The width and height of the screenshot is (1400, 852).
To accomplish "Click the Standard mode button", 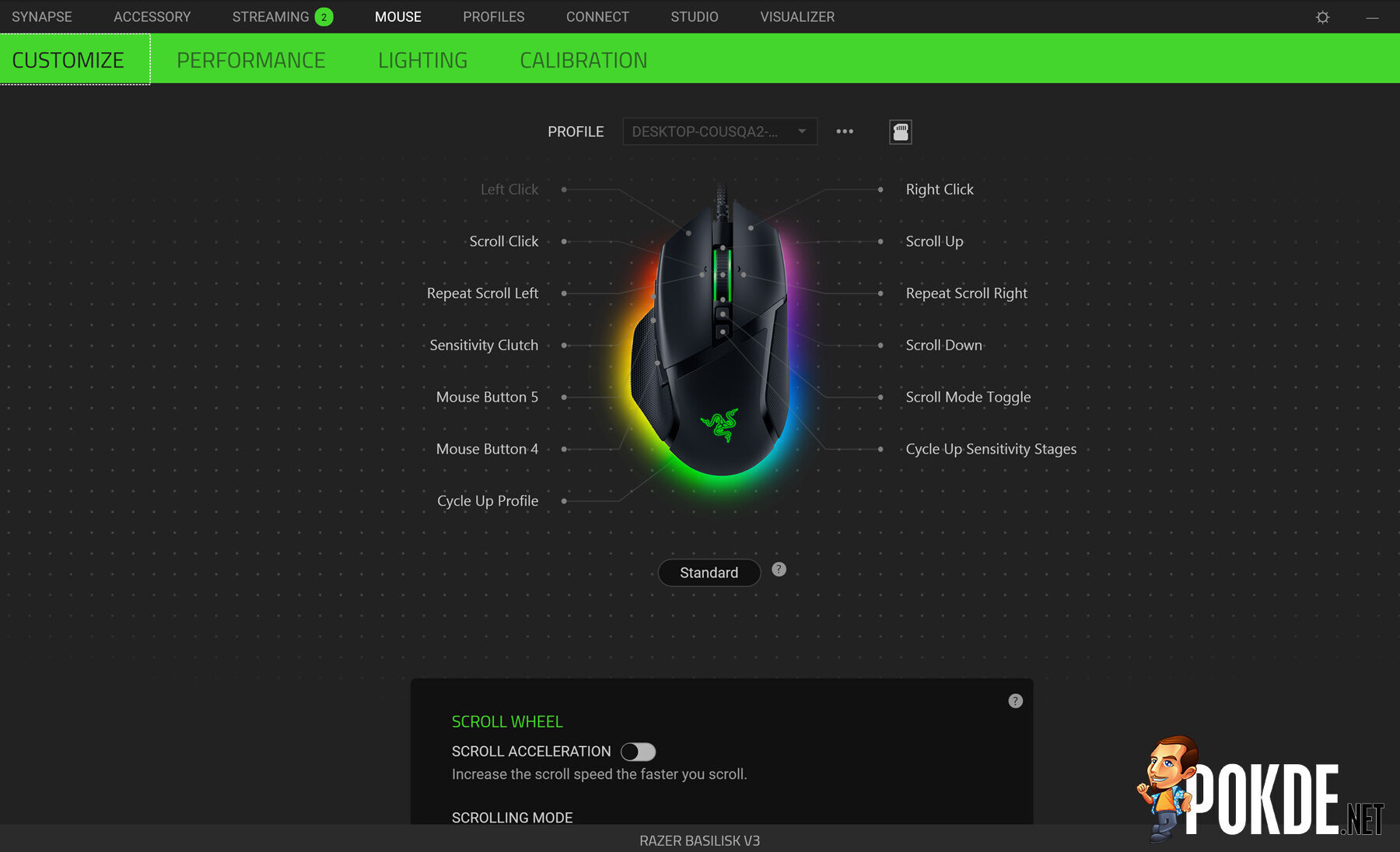I will (709, 573).
